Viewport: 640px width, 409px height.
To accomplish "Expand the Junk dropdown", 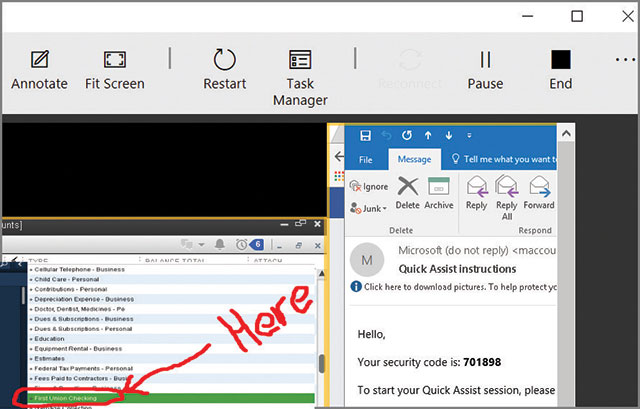I will [369, 208].
